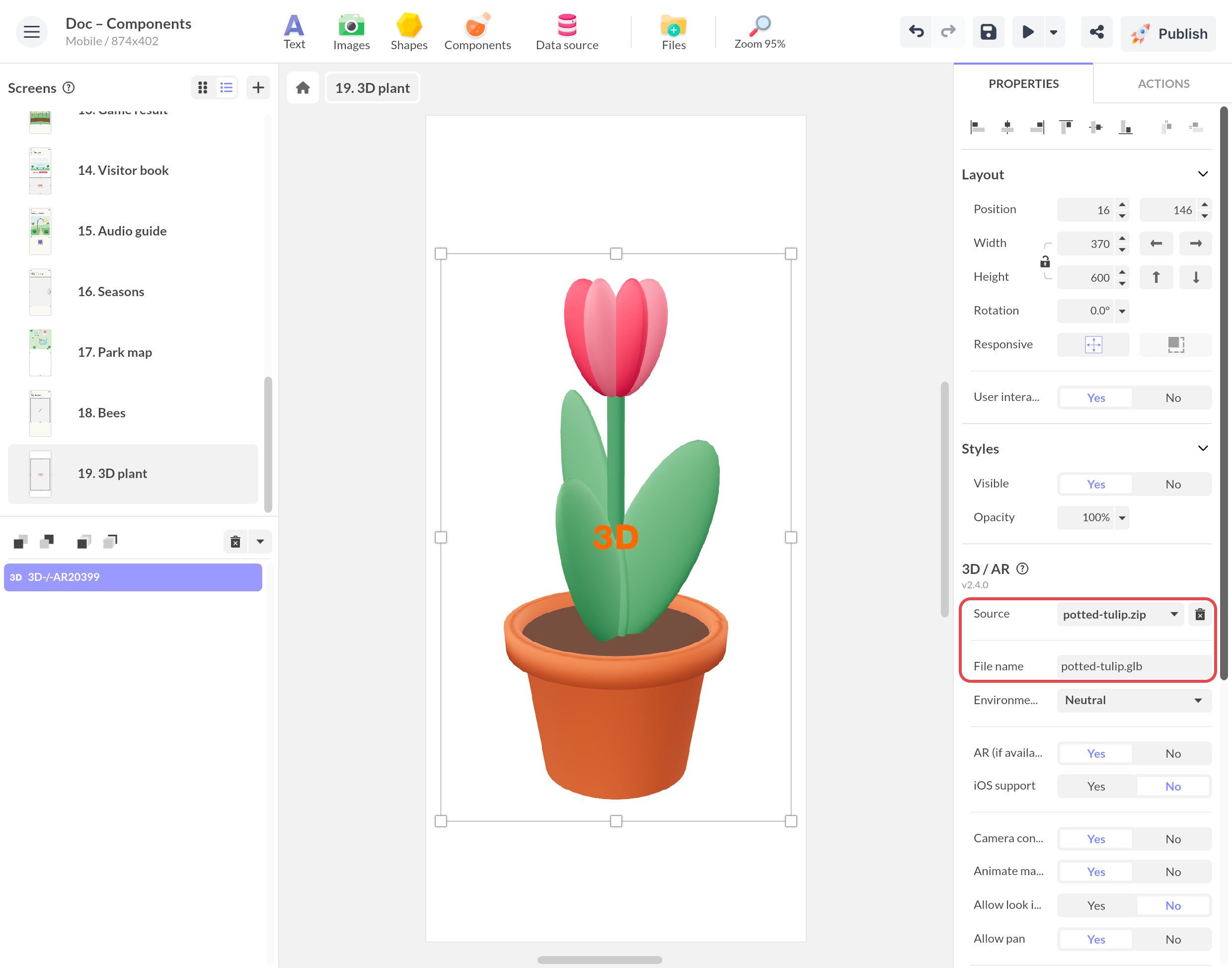Redo the last action
This screenshot has width=1232, height=968.
click(948, 32)
